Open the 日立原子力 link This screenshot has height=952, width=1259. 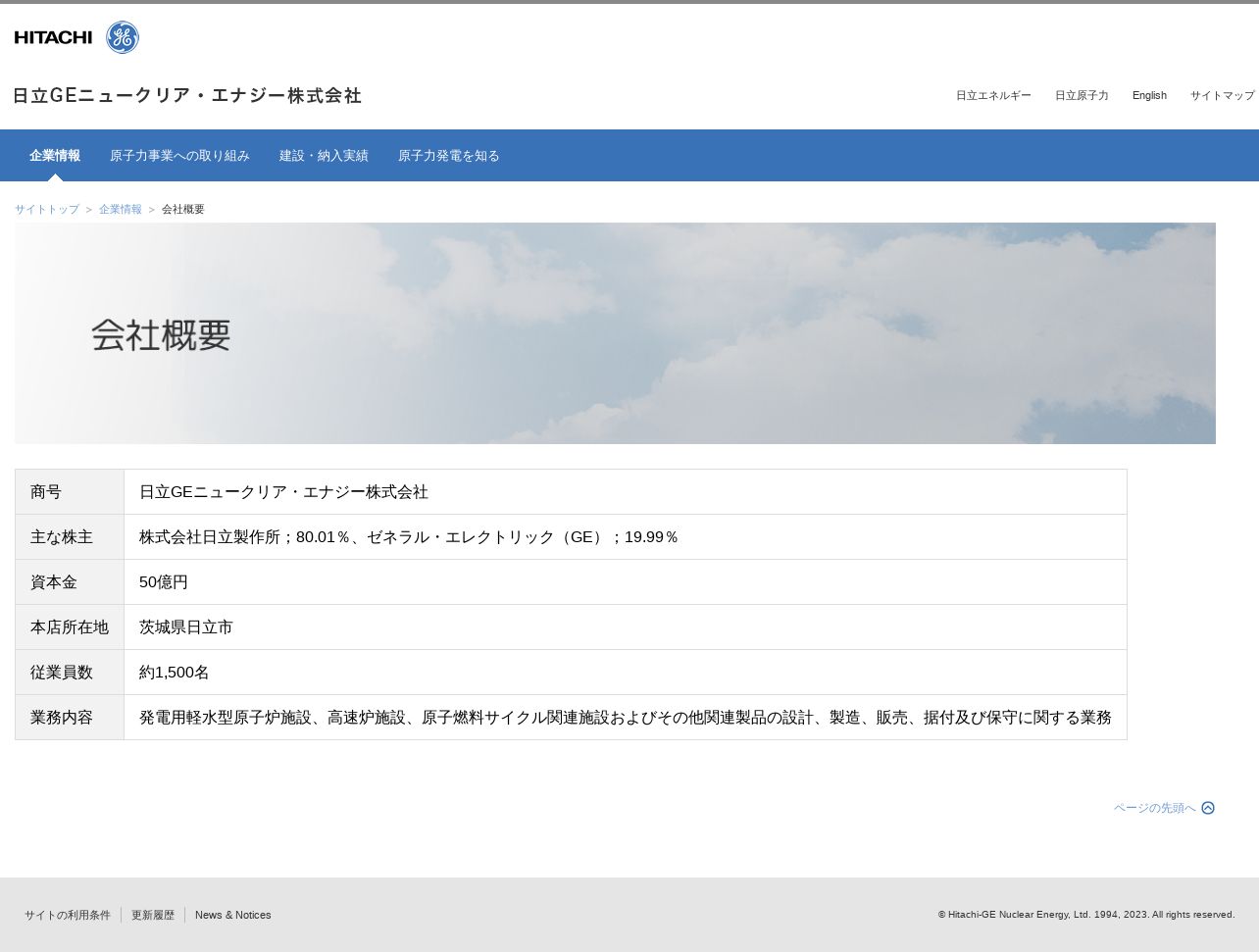point(1082,95)
